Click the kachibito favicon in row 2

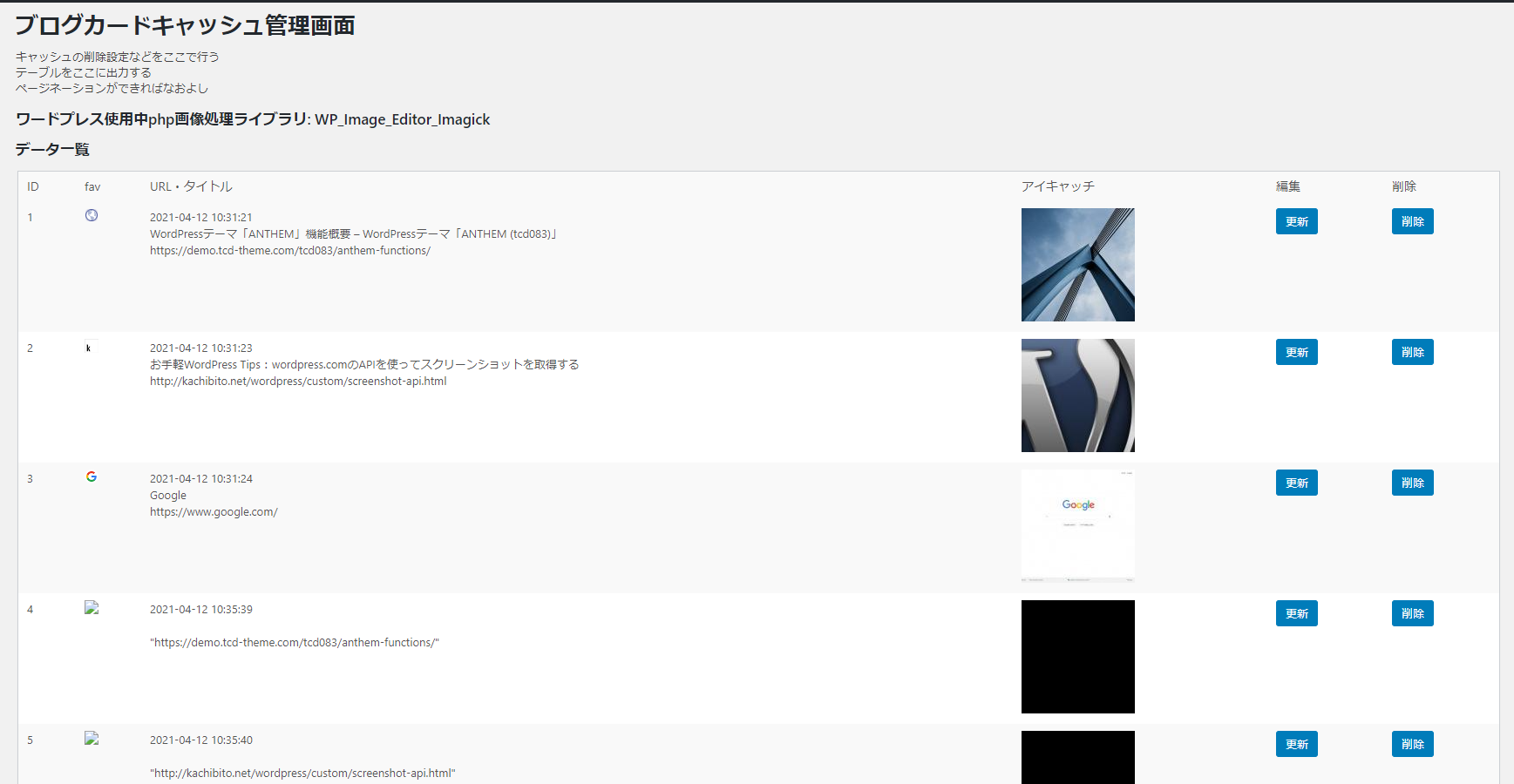coord(89,348)
